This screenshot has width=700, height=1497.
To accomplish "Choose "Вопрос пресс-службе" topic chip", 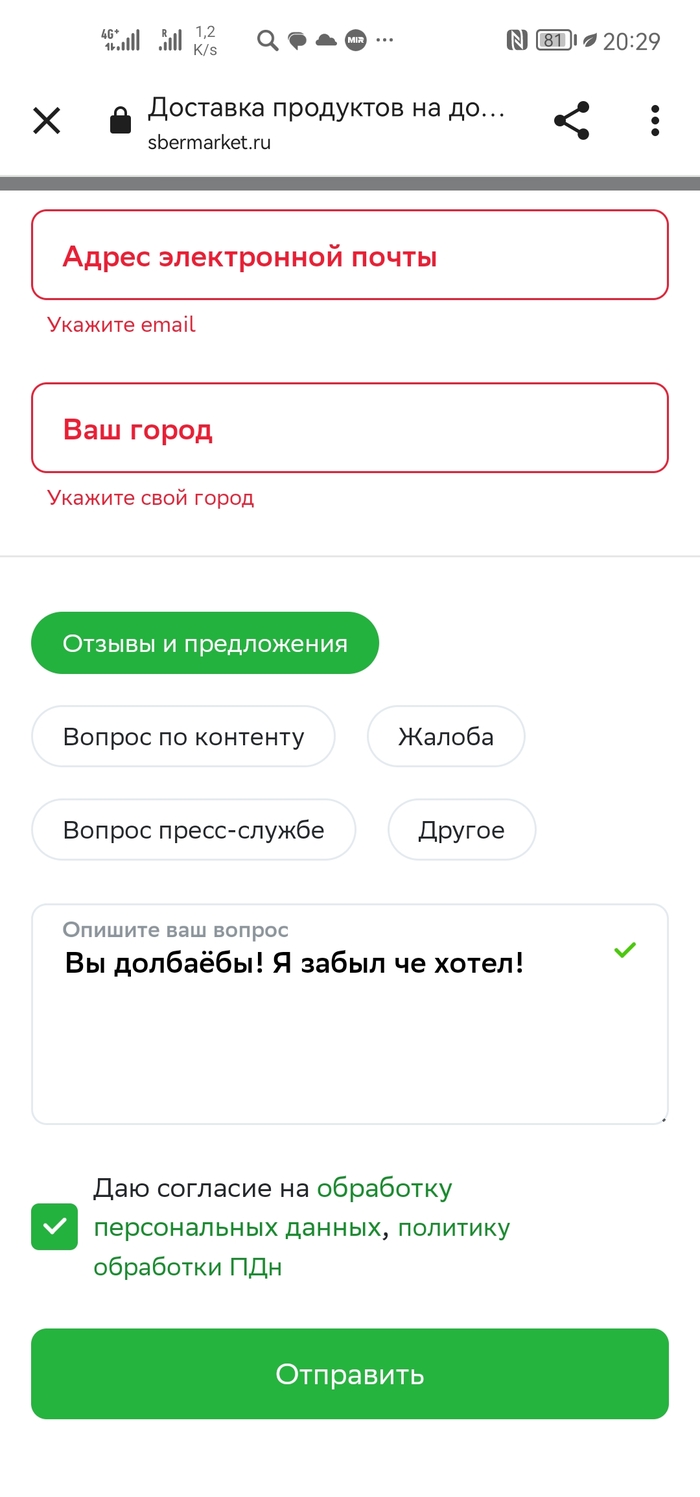I will [x=193, y=830].
